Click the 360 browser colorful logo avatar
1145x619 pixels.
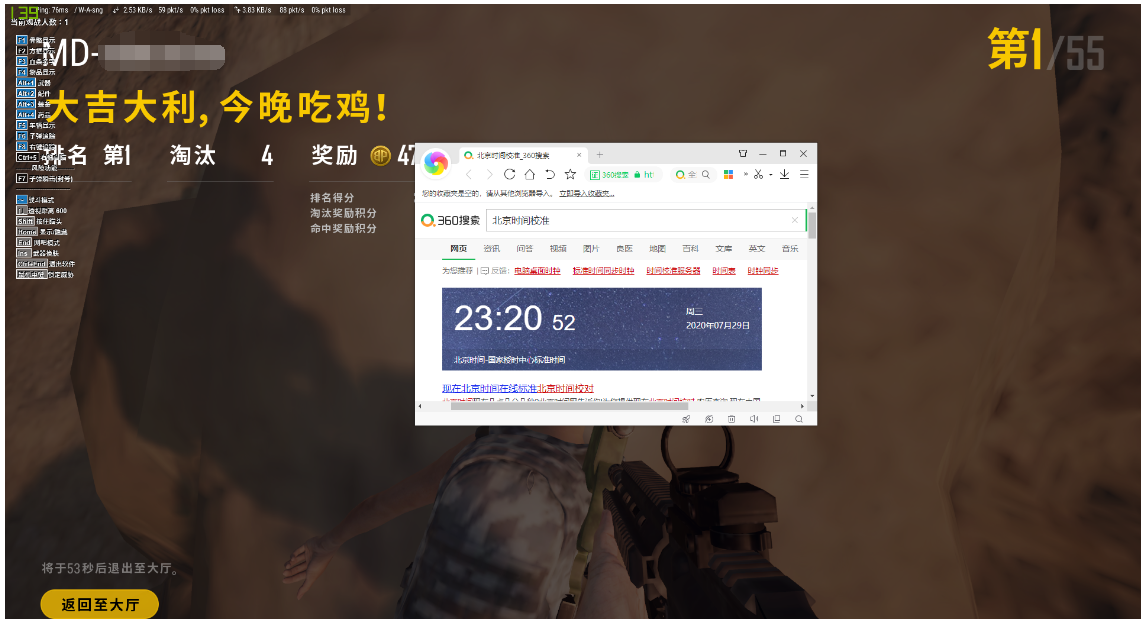coord(436,163)
